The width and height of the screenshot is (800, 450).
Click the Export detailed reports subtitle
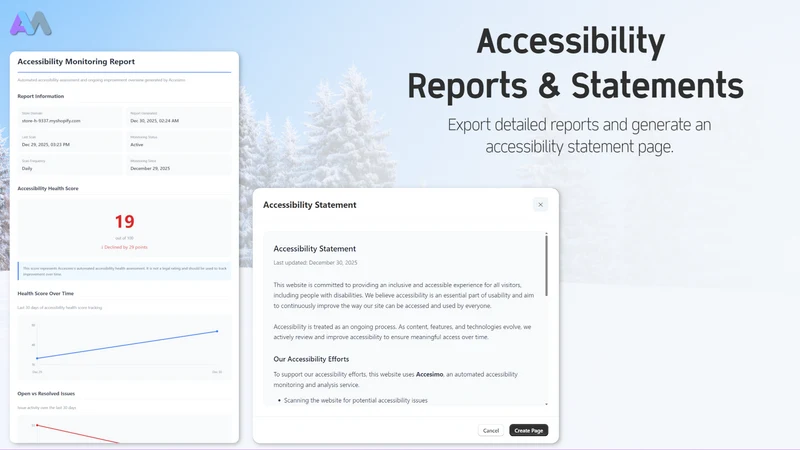coord(579,135)
